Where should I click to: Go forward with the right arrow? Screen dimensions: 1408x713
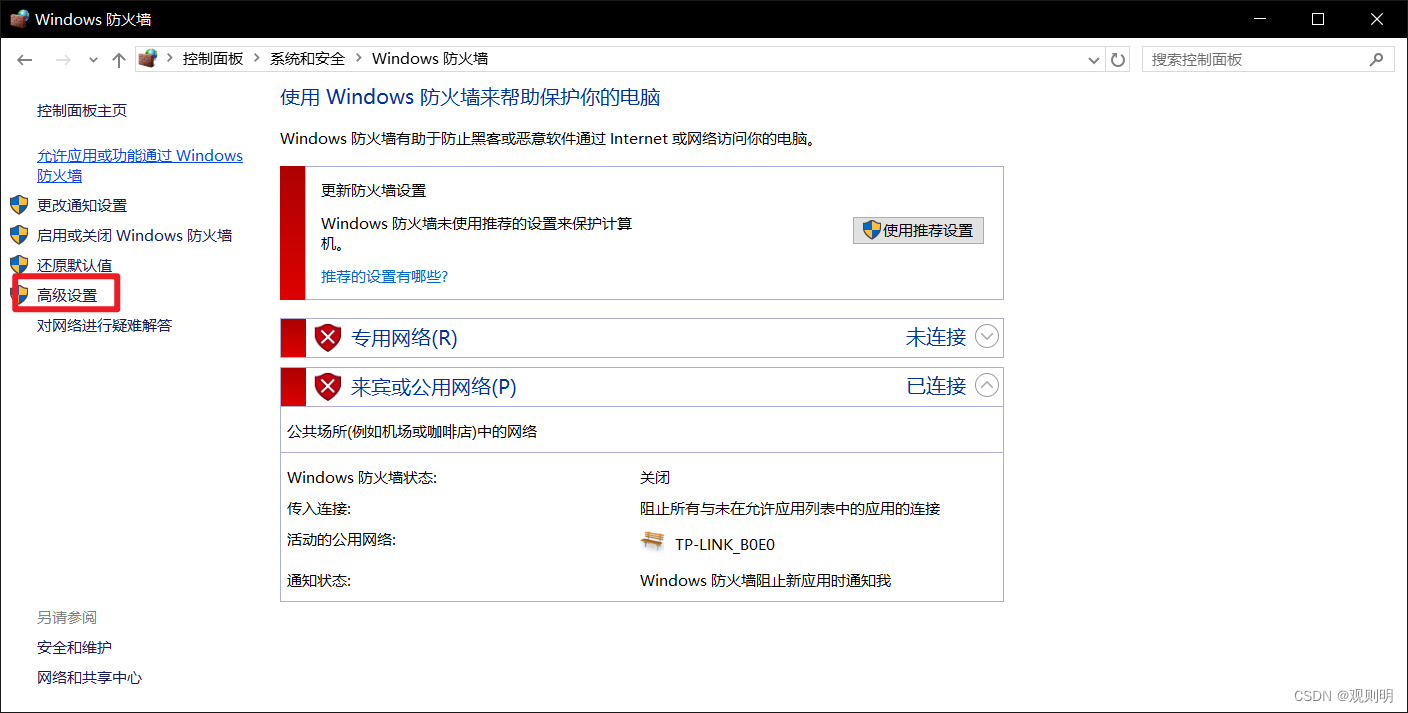point(63,60)
